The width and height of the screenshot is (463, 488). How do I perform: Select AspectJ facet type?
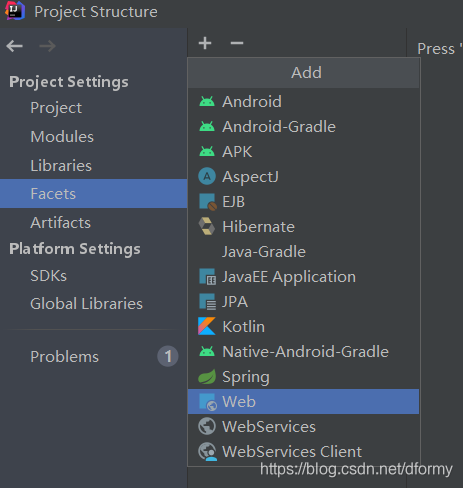303,176
